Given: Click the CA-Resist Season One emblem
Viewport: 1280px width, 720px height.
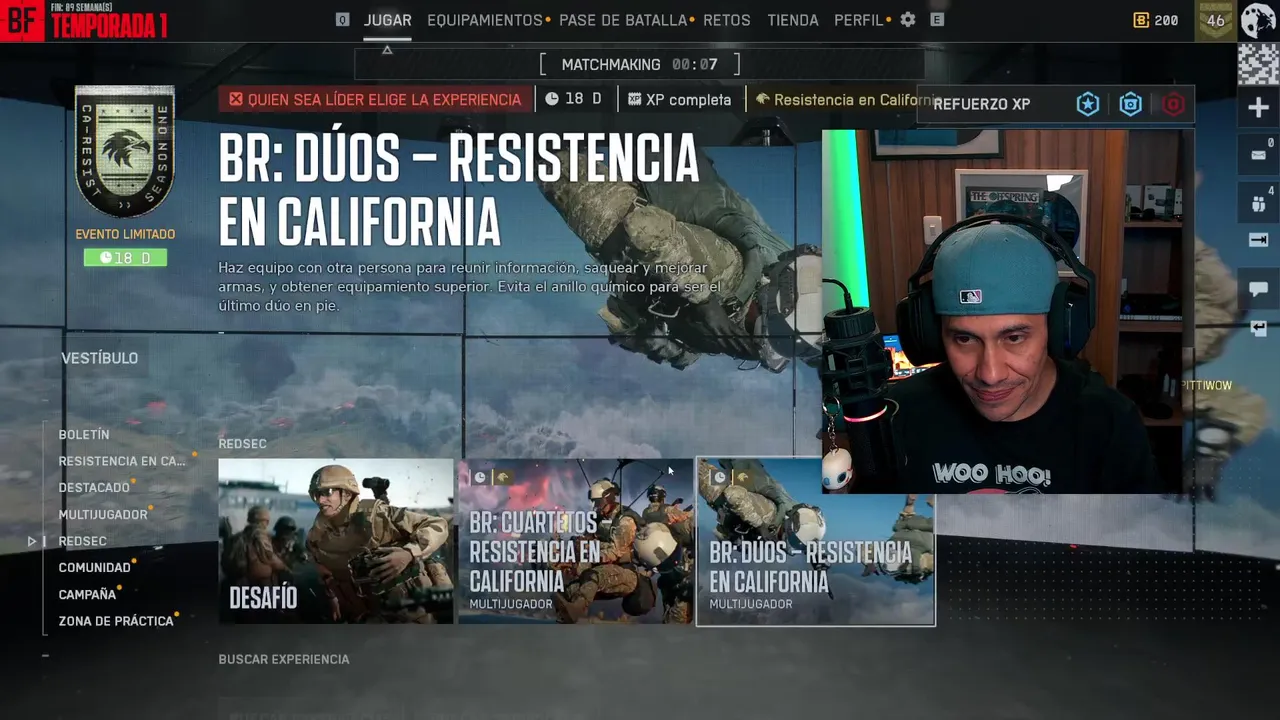Looking at the screenshot, I should [125, 150].
